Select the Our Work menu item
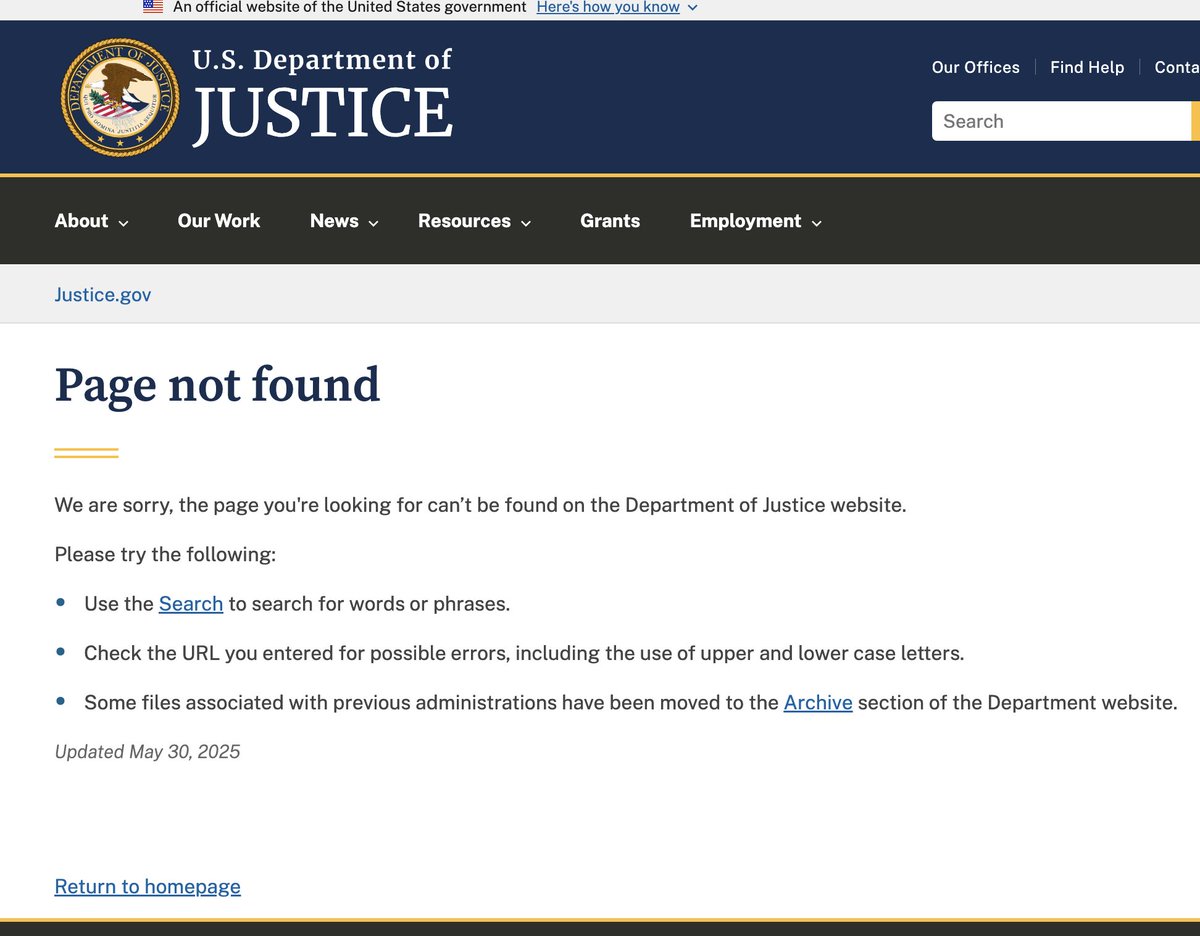Screen dimensions: 1200x936 (218, 221)
